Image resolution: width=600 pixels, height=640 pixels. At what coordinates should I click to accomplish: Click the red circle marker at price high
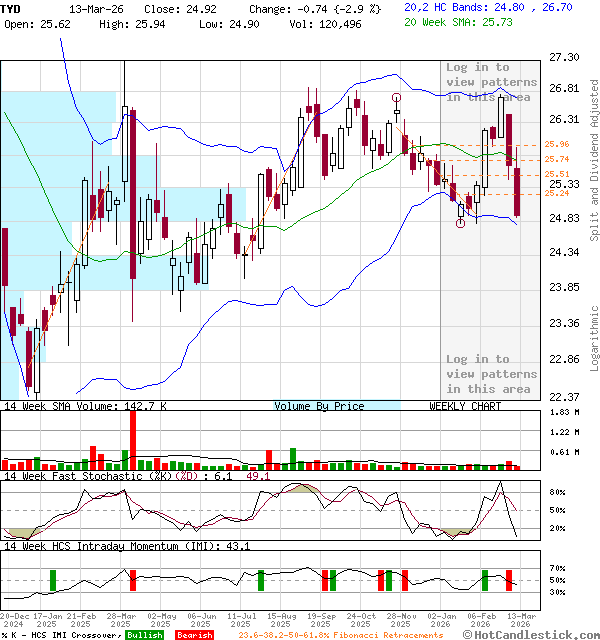point(397,98)
